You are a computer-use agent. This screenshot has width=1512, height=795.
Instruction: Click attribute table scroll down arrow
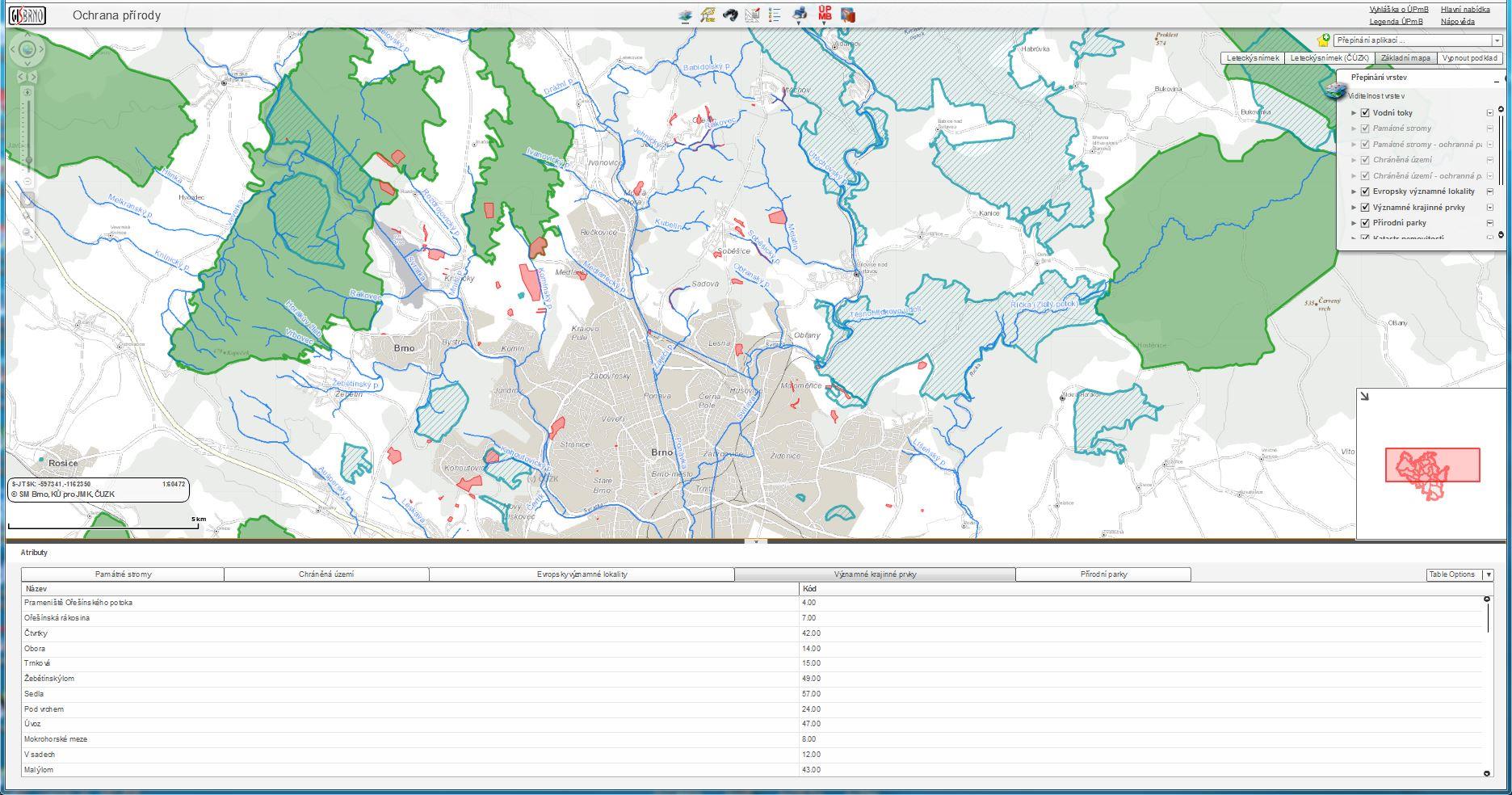click(x=1487, y=773)
